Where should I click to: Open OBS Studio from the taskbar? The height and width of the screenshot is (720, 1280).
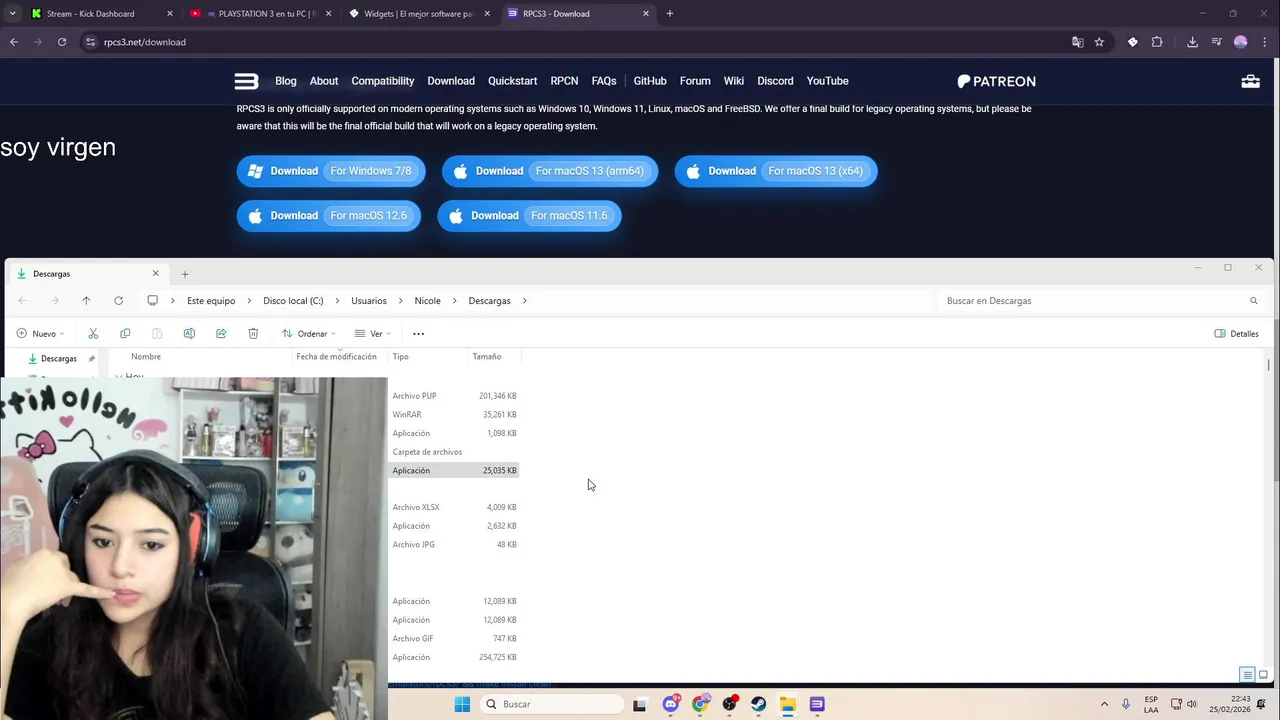pyautogui.click(x=729, y=704)
